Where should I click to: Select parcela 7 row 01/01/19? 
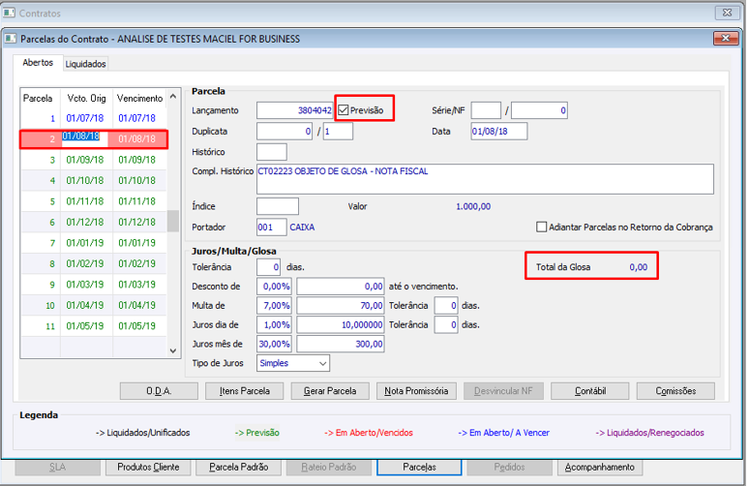click(94, 243)
